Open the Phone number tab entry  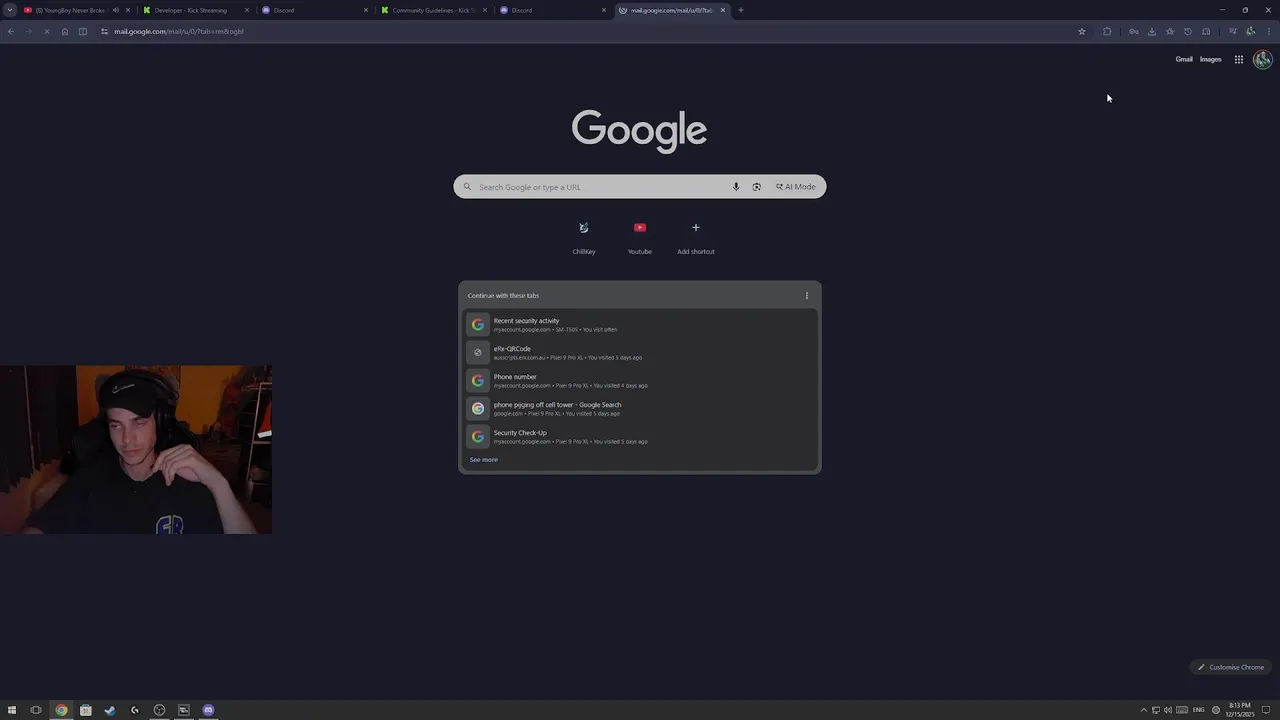(640, 381)
